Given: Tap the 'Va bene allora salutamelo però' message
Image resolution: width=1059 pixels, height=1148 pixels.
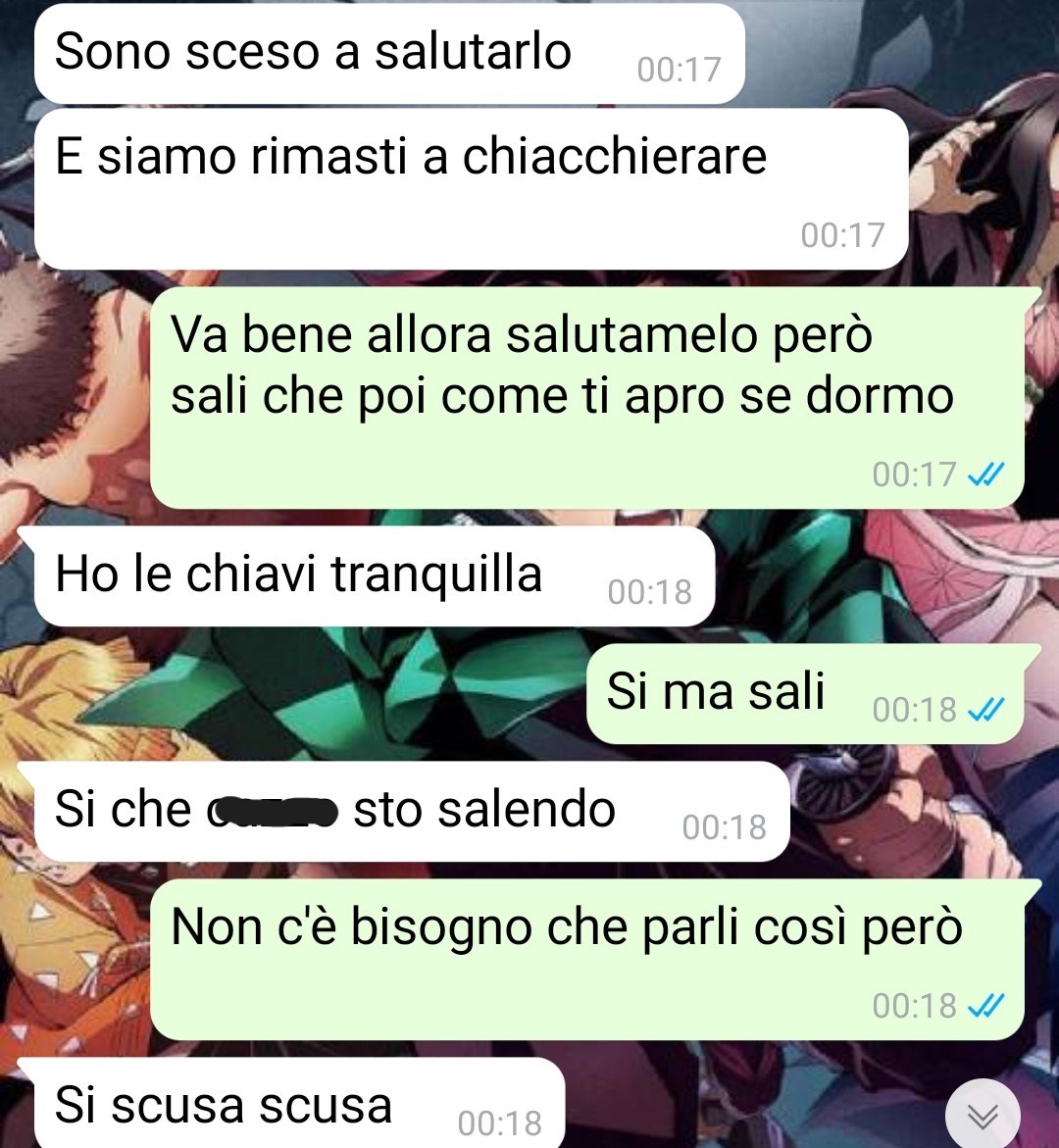Looking at the screenshot, I should 587,398.
